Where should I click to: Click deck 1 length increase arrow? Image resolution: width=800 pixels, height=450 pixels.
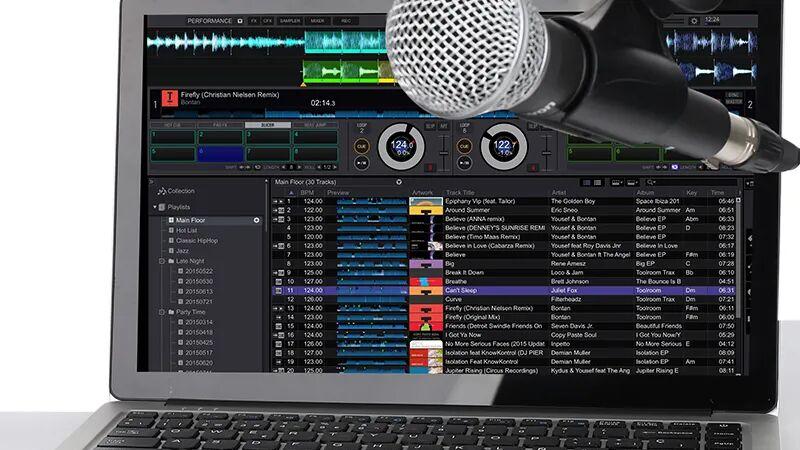click(x=299, y=167)
